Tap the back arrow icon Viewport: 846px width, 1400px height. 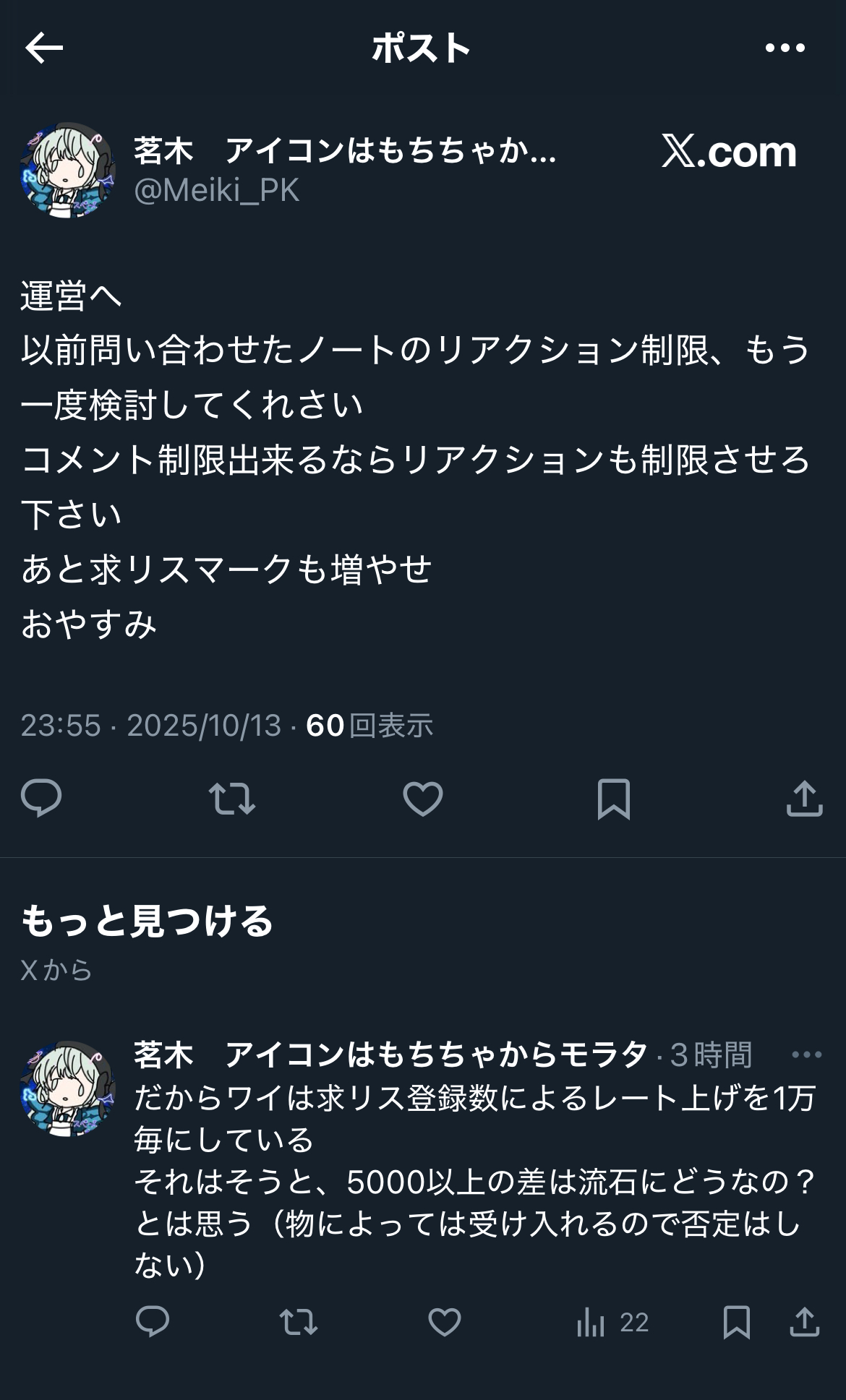point(44,48)
